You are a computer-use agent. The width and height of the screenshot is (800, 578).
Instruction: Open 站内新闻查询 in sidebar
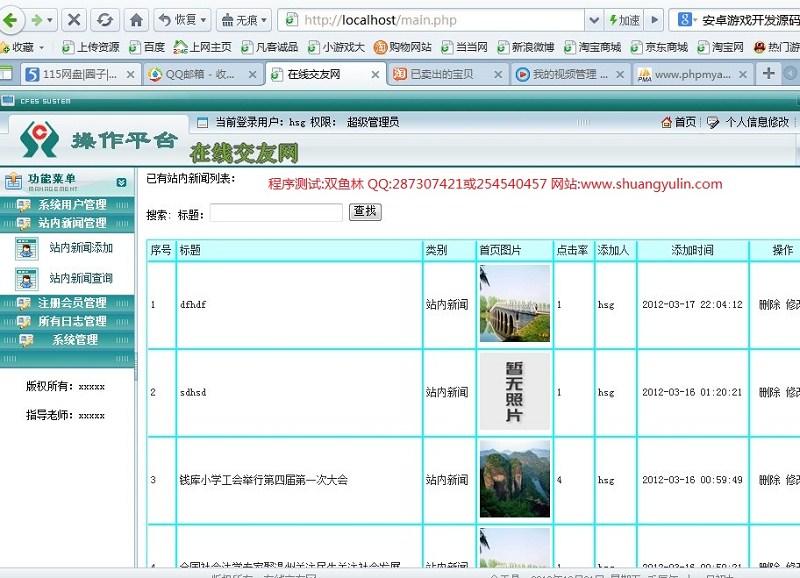81,278
